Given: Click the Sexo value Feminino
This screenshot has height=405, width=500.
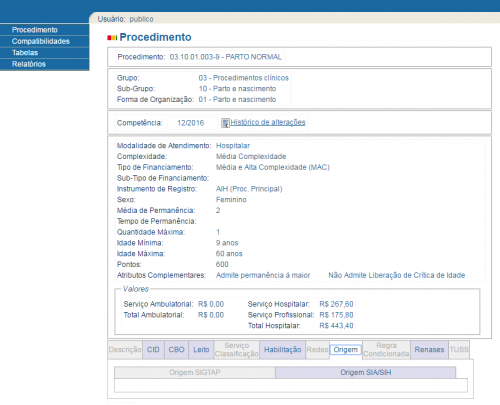Looking at the screenshot, I should 231,200.
